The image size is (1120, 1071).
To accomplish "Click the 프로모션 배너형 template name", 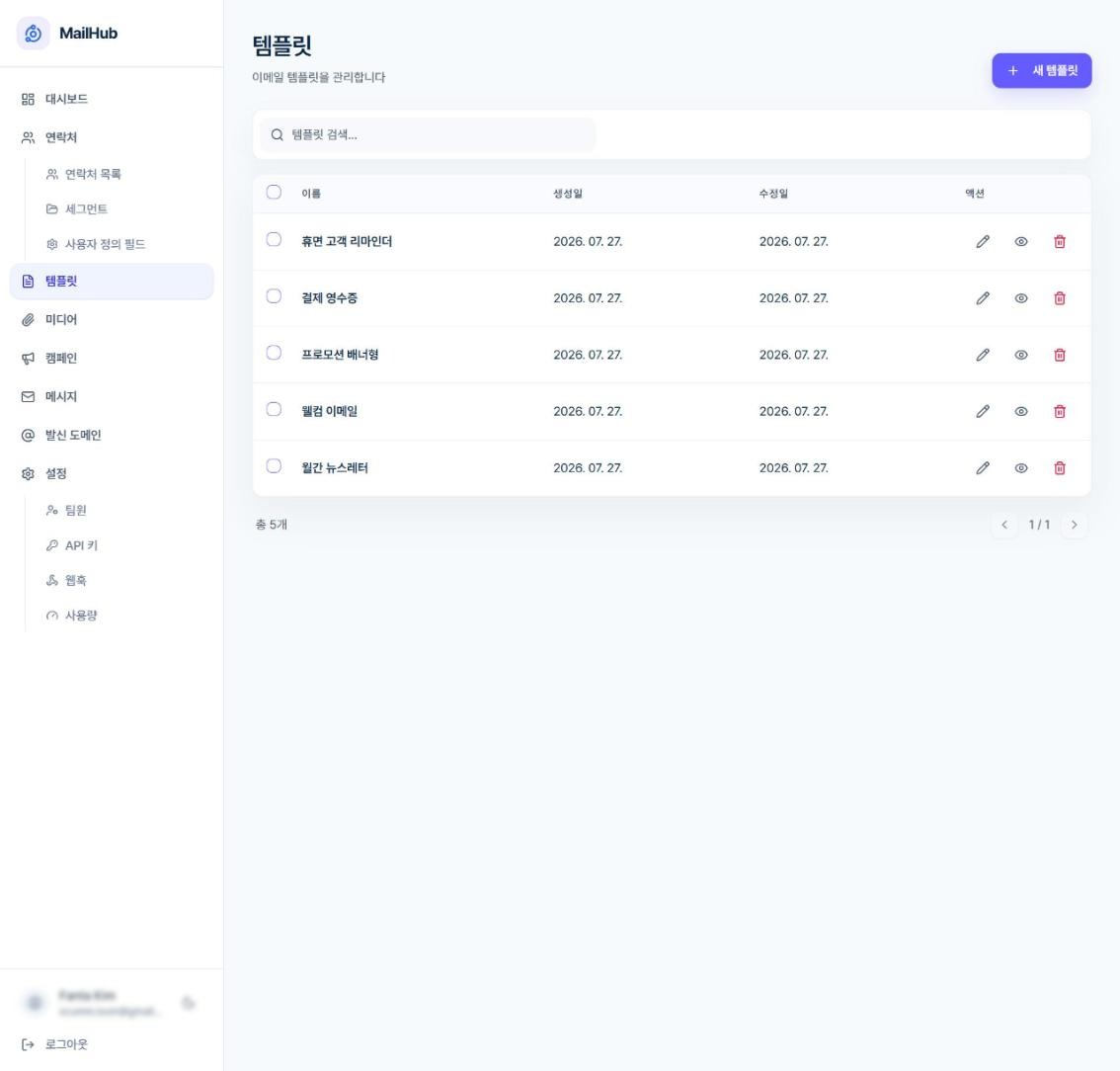I will pos(340,355).
